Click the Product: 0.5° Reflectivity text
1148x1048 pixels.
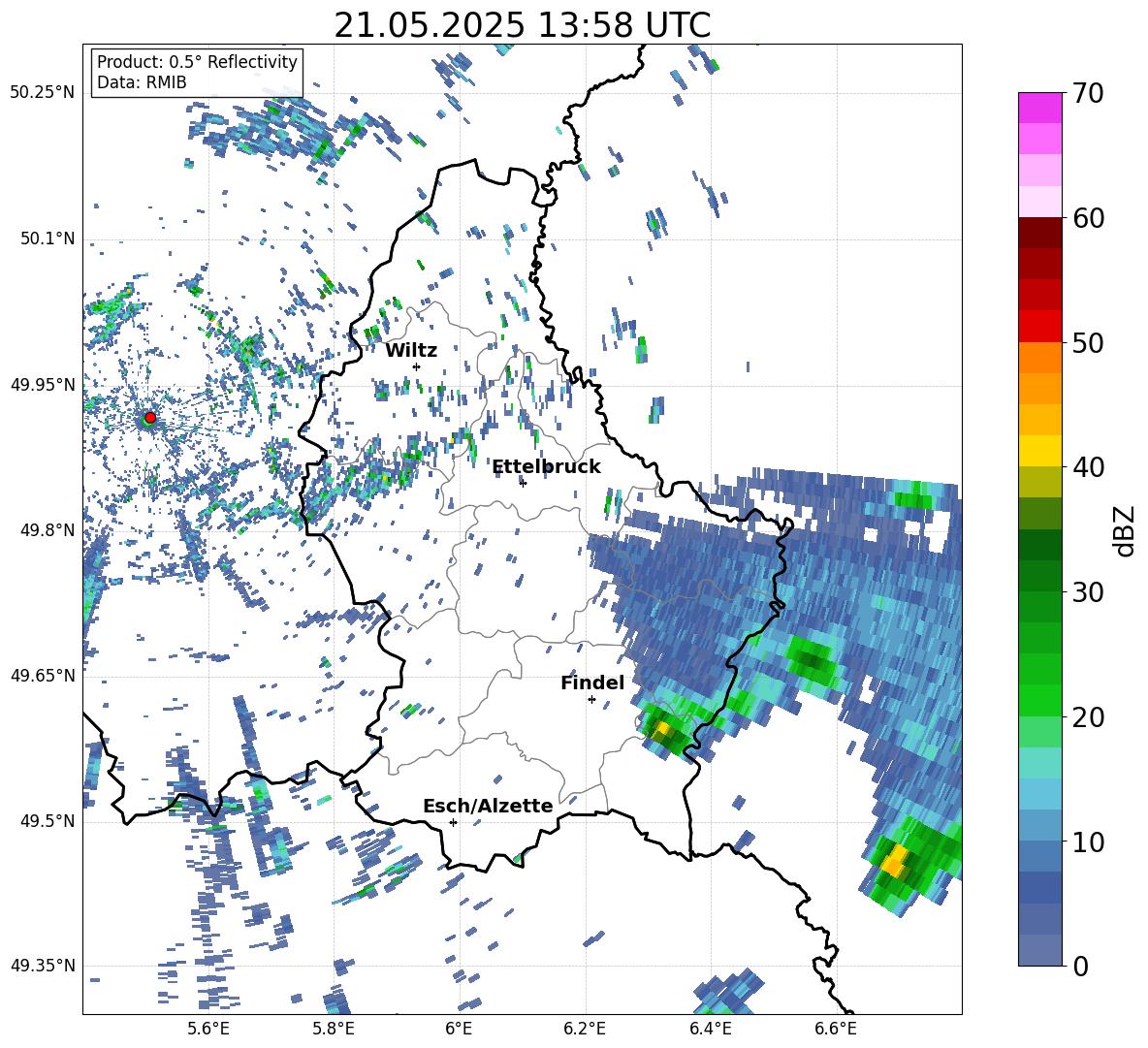197,62
